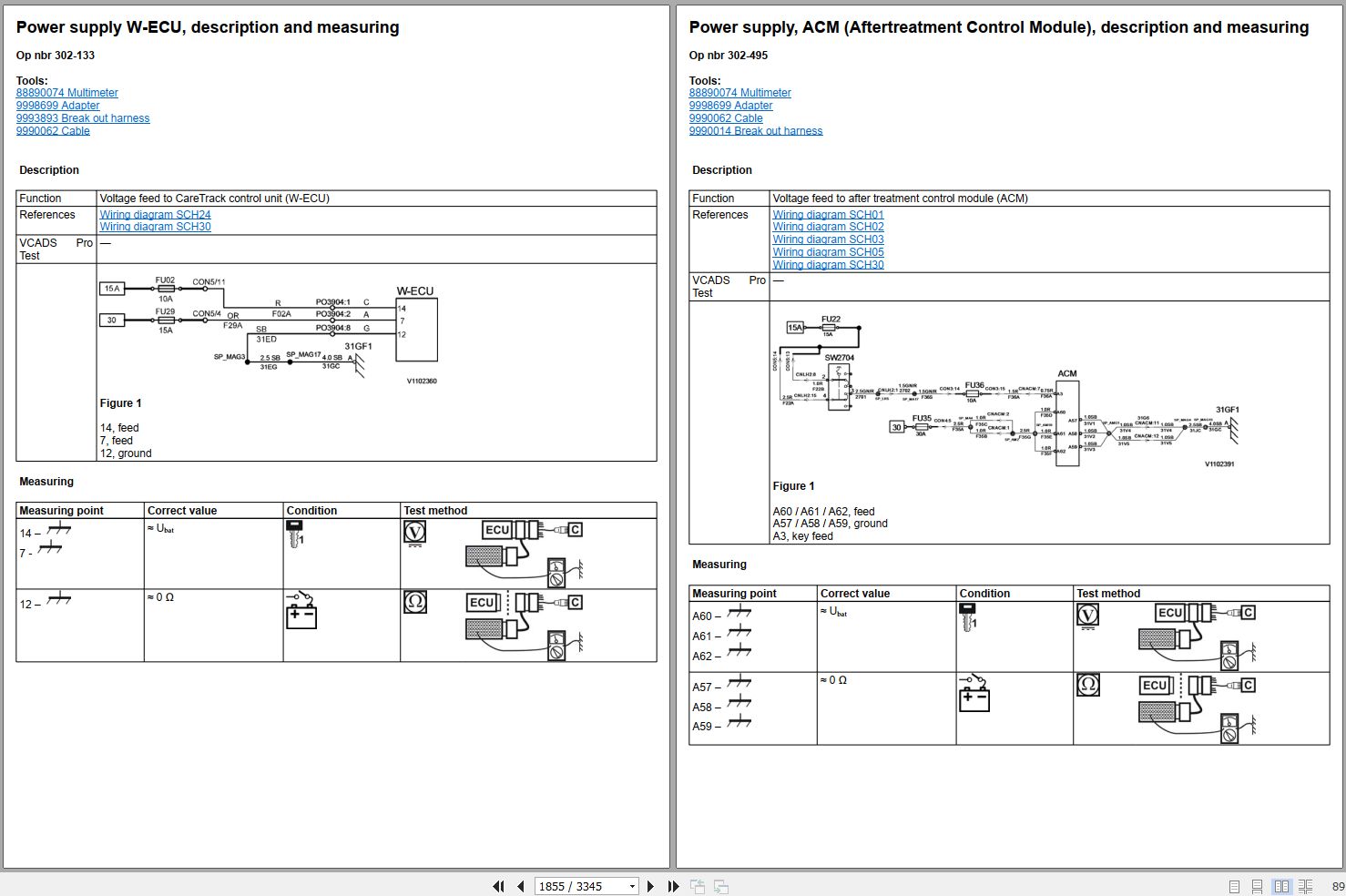Go to the next page
Viewport: 1346px width, 896px height.
point(650,886)
